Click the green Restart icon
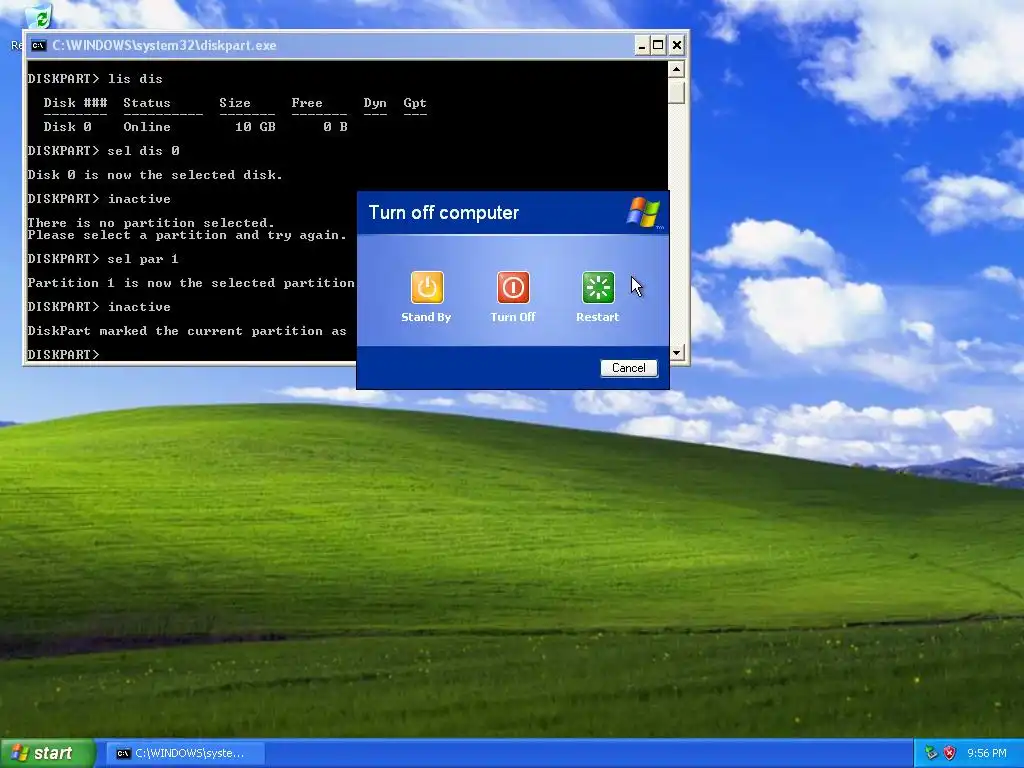 [598, 287]
